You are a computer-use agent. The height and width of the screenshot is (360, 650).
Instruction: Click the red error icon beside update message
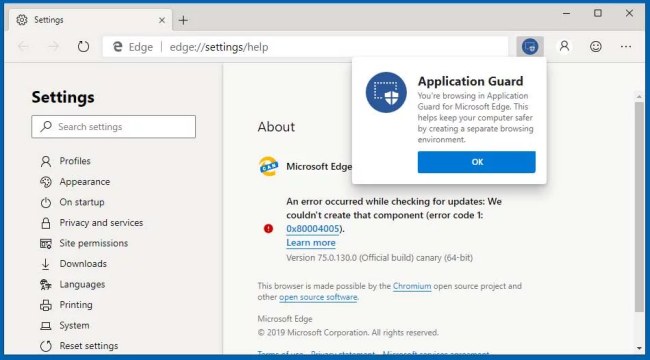click(268, 229)
